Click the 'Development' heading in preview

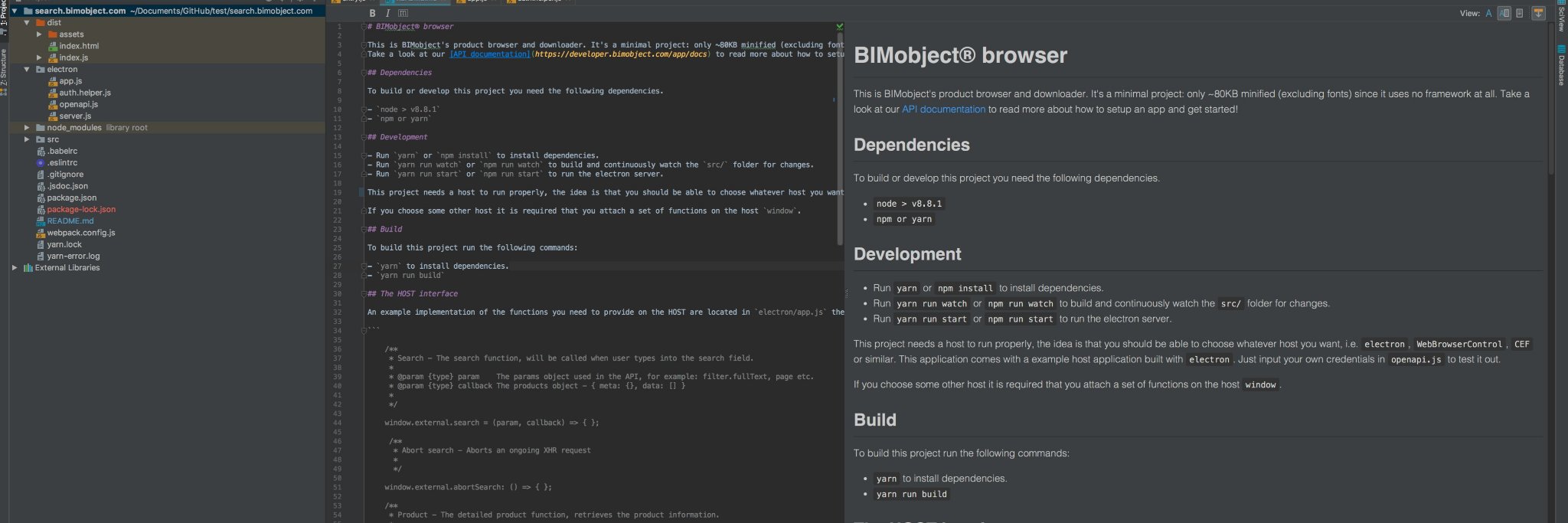pos(907,254)
